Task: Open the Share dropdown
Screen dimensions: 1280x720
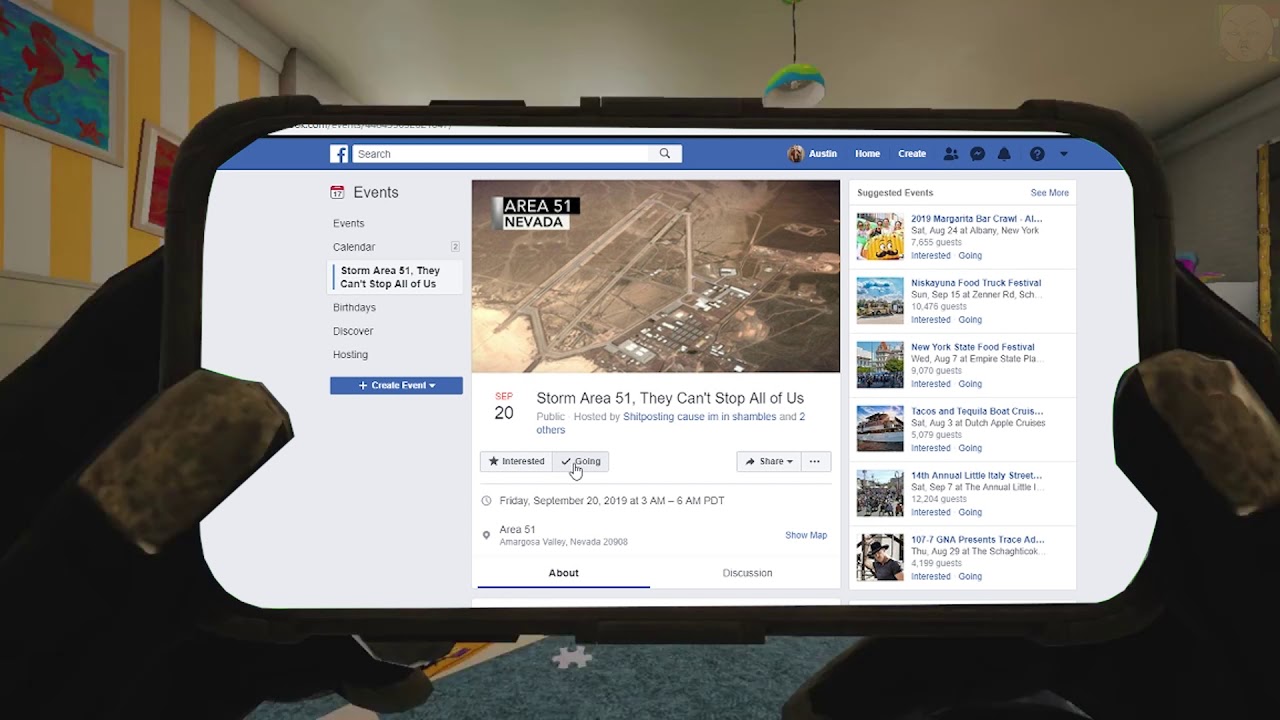Action: pos(769,461)
